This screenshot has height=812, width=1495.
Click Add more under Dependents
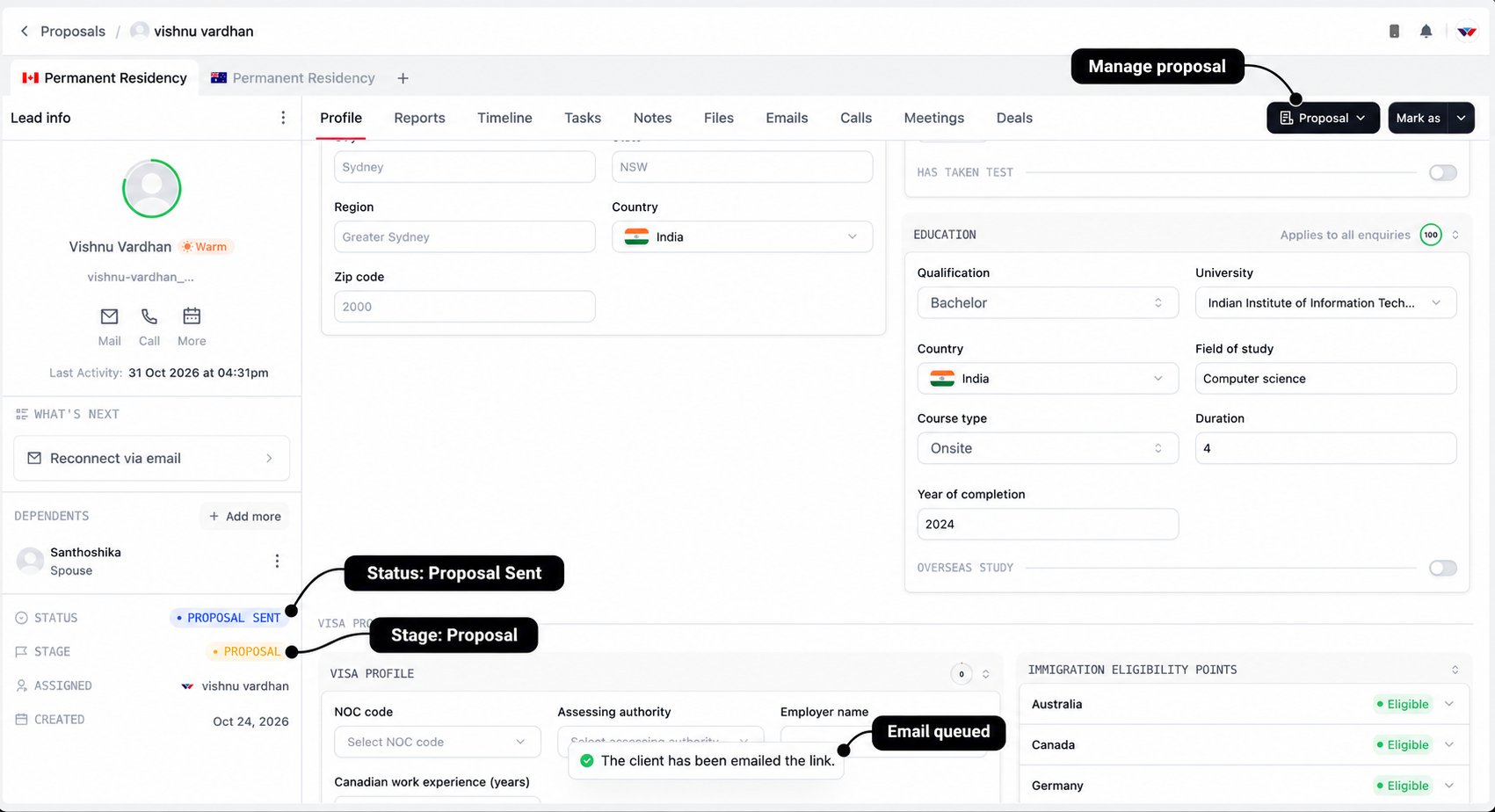click(244, 517)
